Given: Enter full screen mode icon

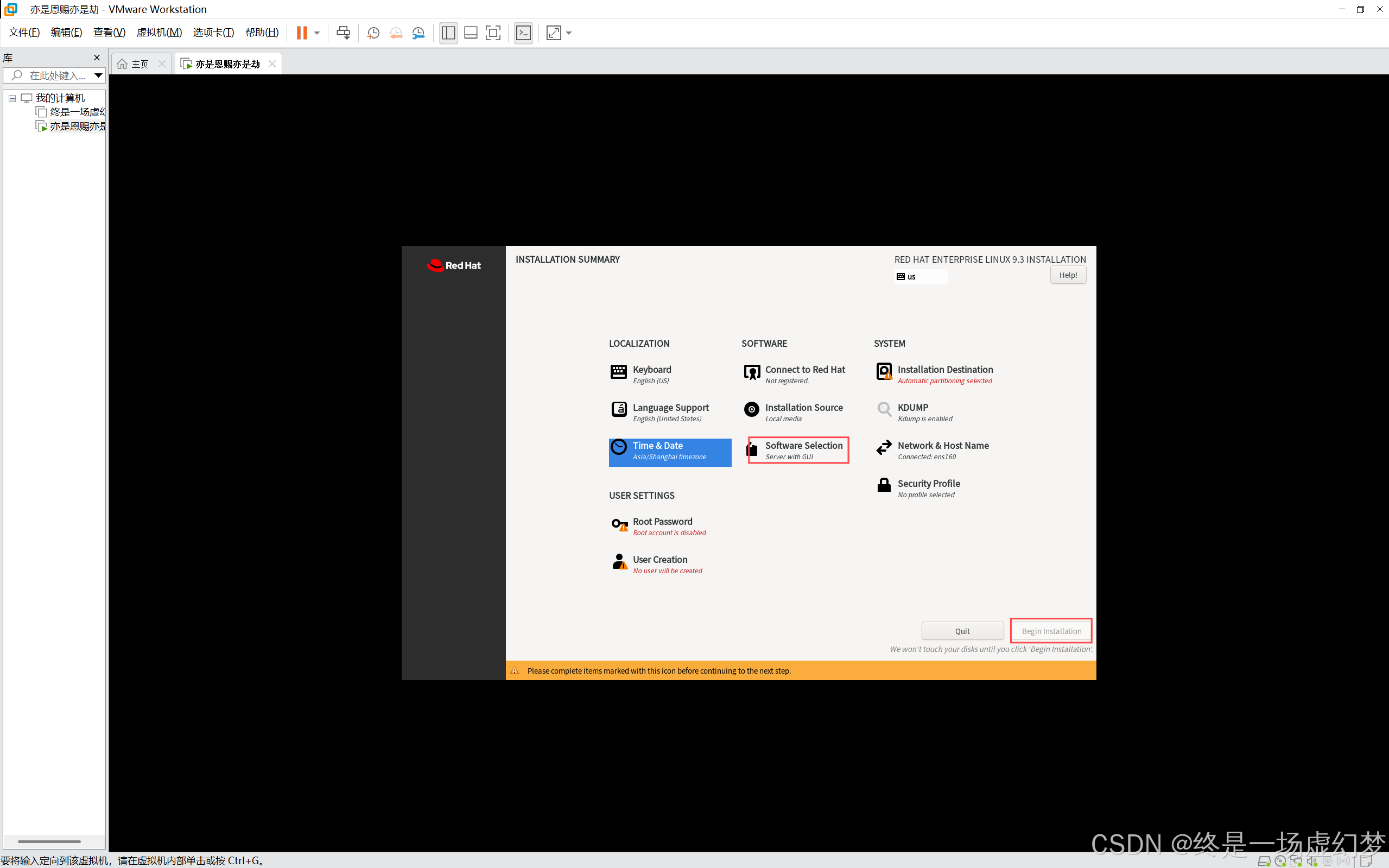Looking at the screenshot, I should click(492, 33).
